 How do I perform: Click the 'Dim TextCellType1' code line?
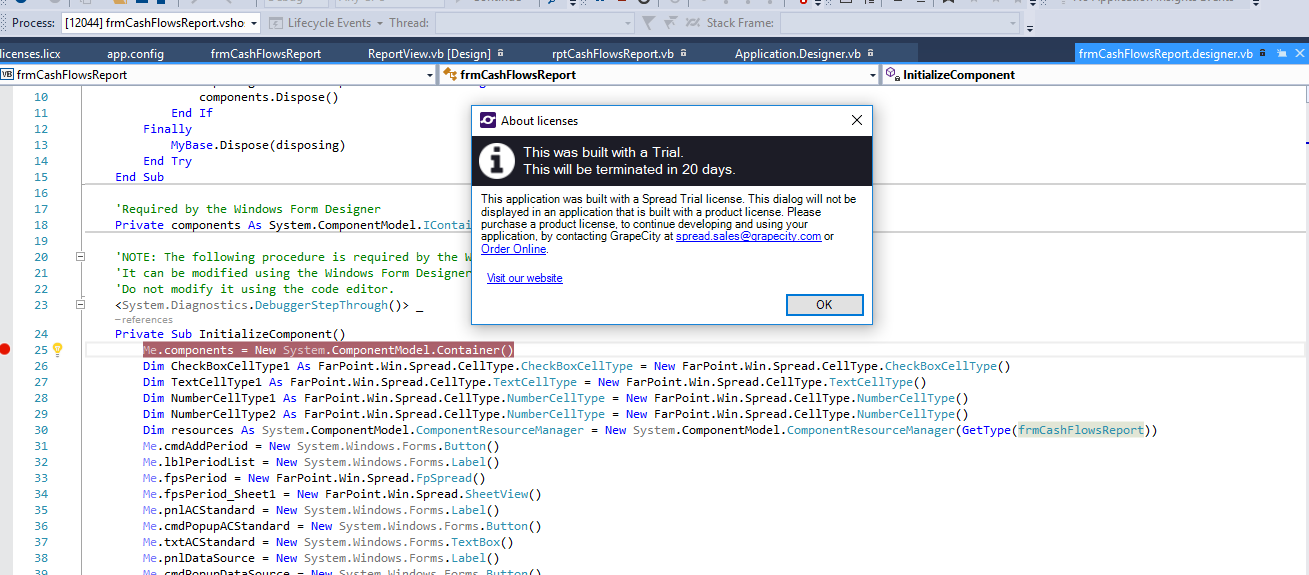[x=535, y=382]
